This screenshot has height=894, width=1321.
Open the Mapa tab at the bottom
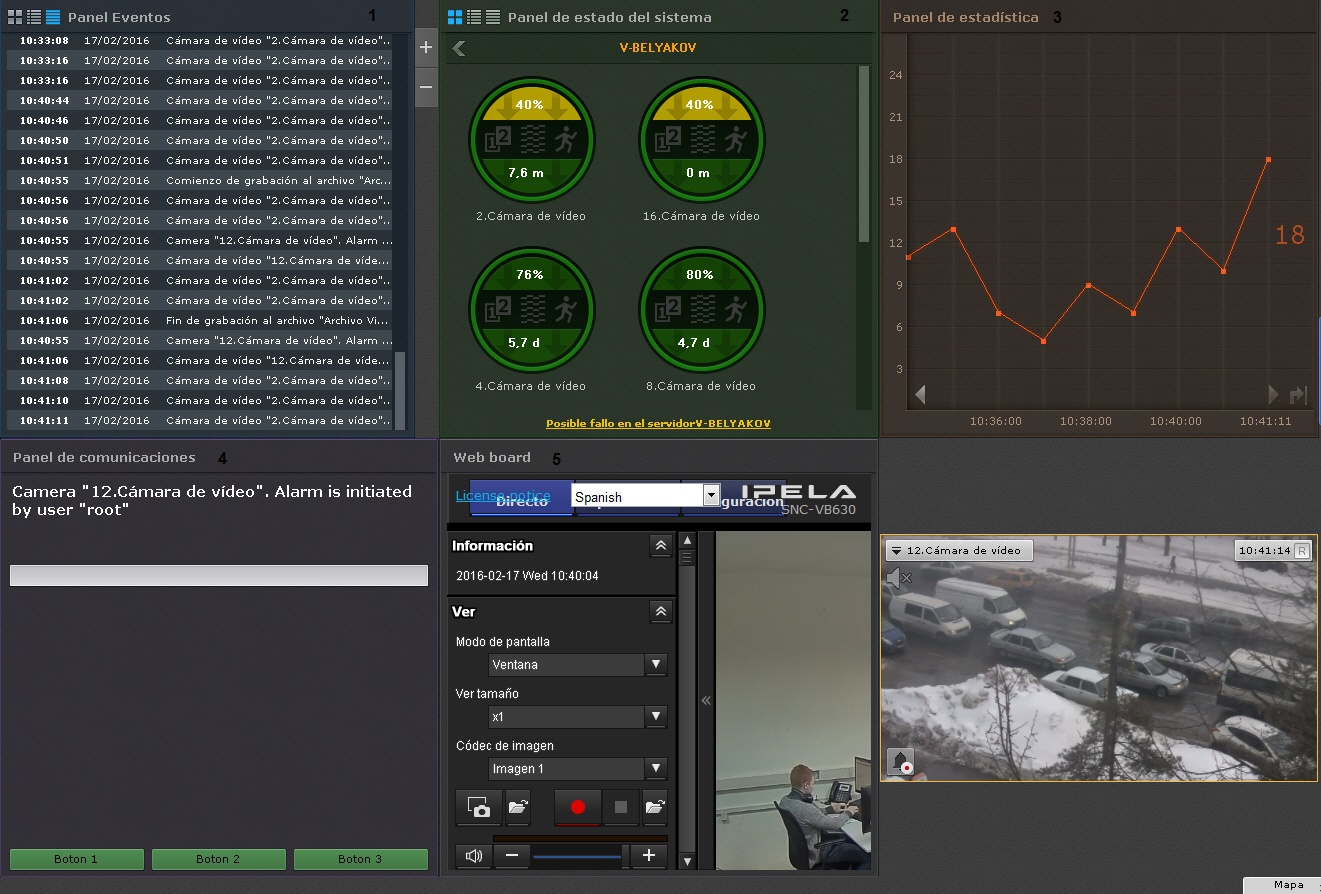(1288, 885)
